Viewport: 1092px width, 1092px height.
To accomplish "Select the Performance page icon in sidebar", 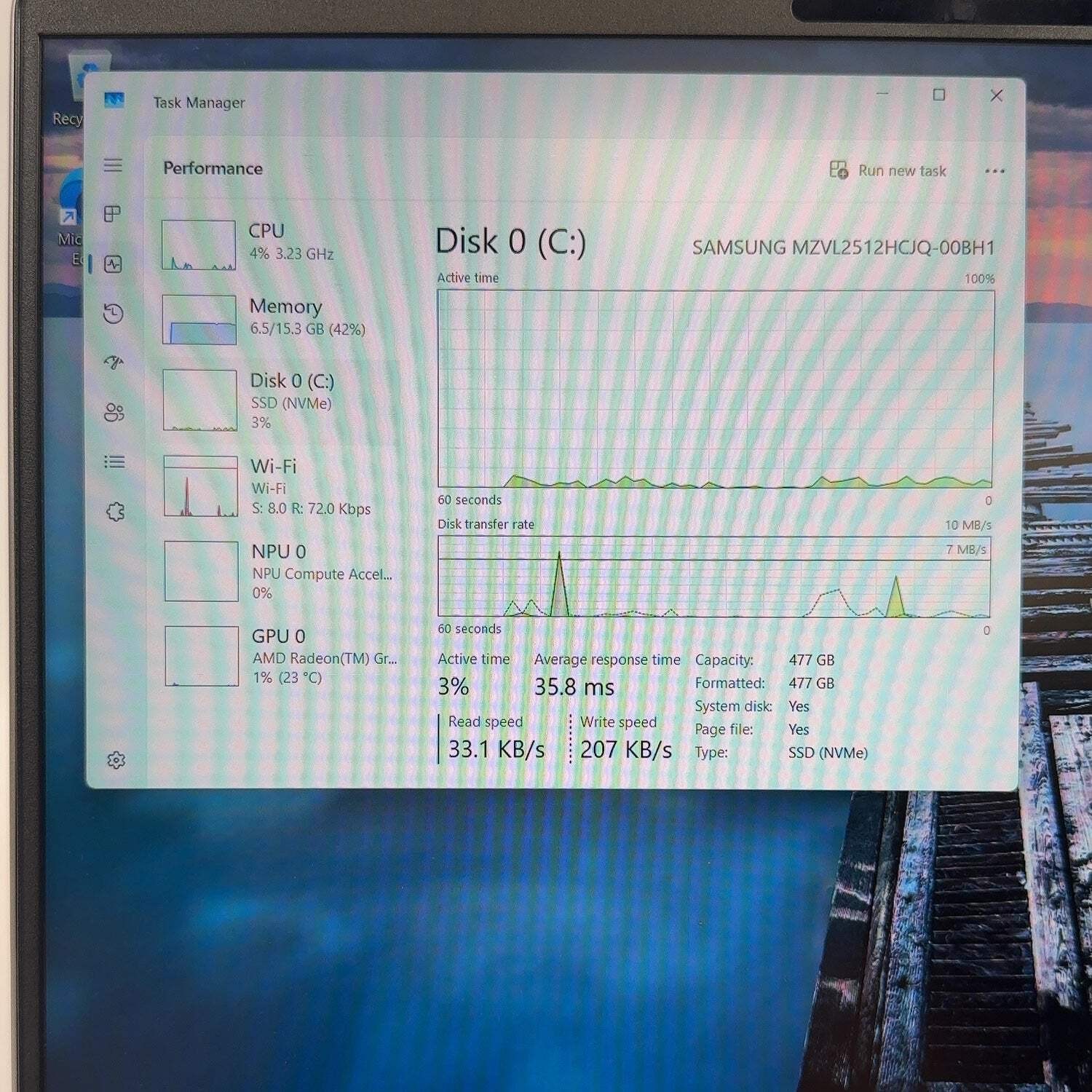I will 114,264.
